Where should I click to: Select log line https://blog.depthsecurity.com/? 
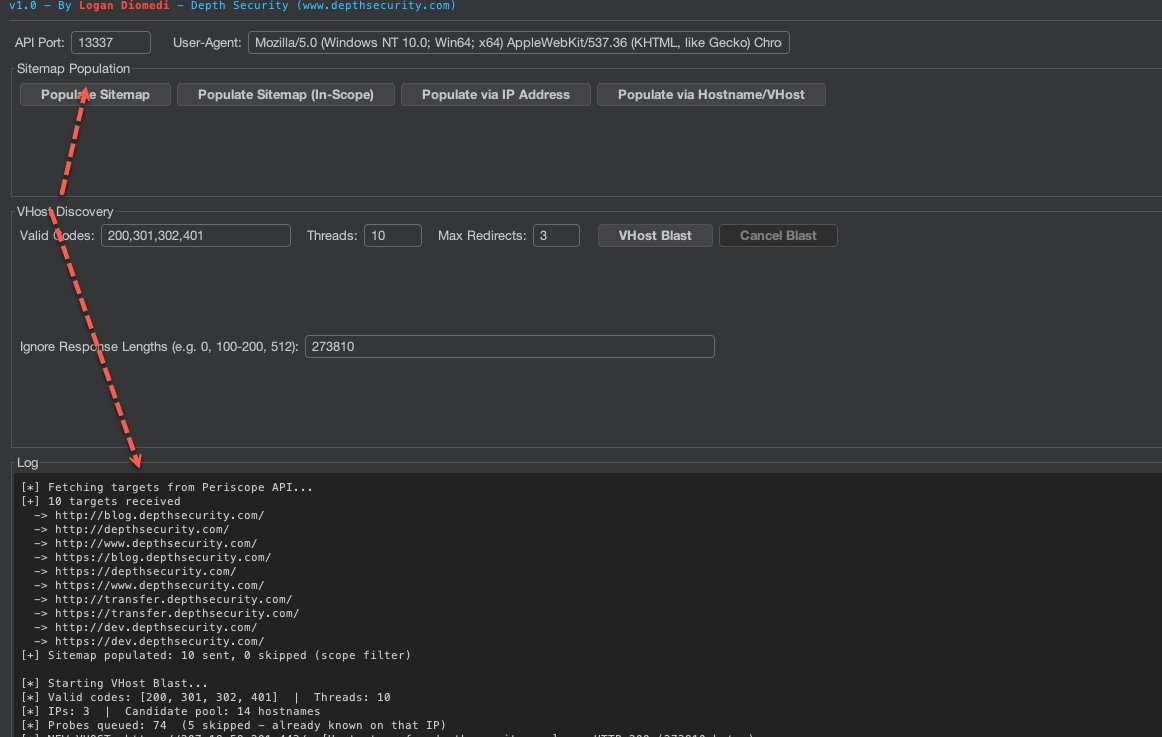pyautogui.click(x=163, y=558)
